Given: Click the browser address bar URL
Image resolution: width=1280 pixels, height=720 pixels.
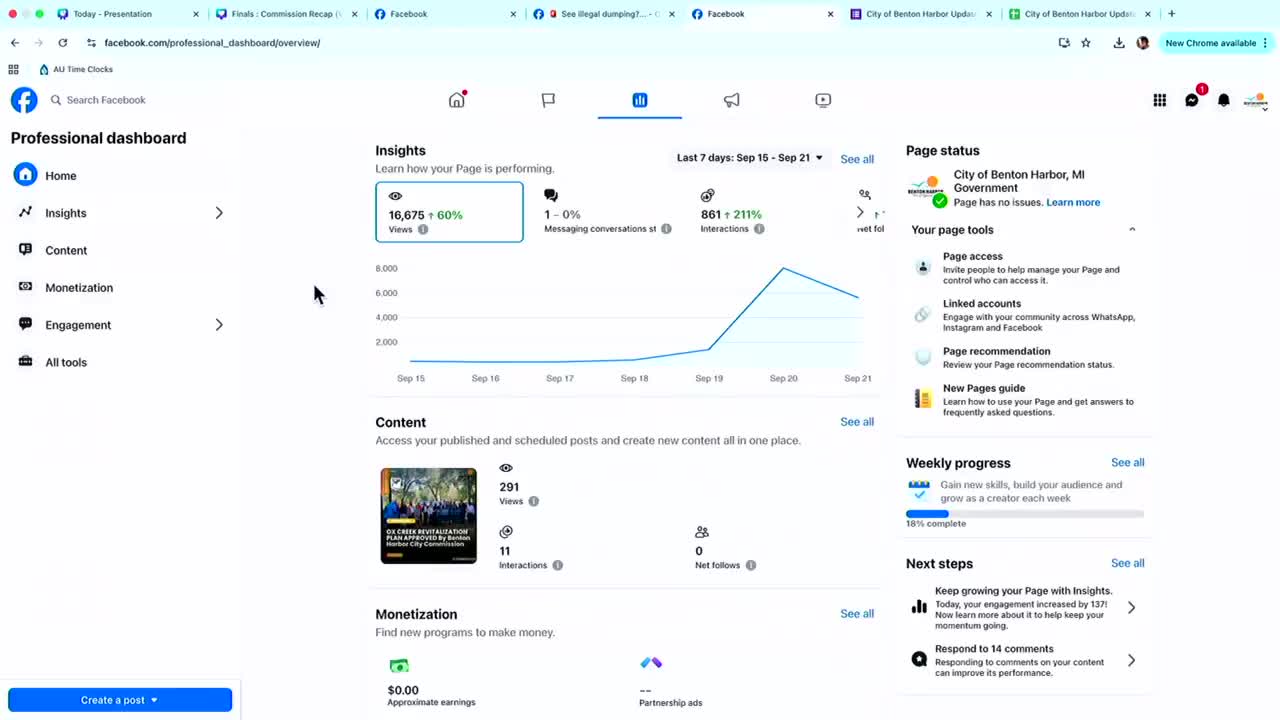Looking at the screenshot, I should point(212,43).
